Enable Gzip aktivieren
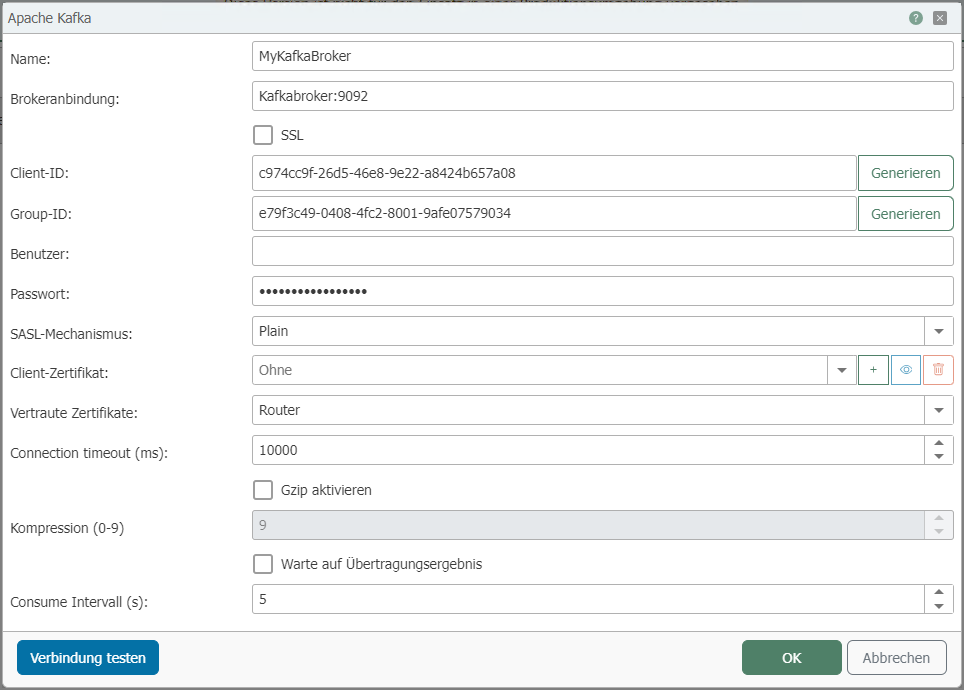Screen dimensions: 964x690 point(263,489)
